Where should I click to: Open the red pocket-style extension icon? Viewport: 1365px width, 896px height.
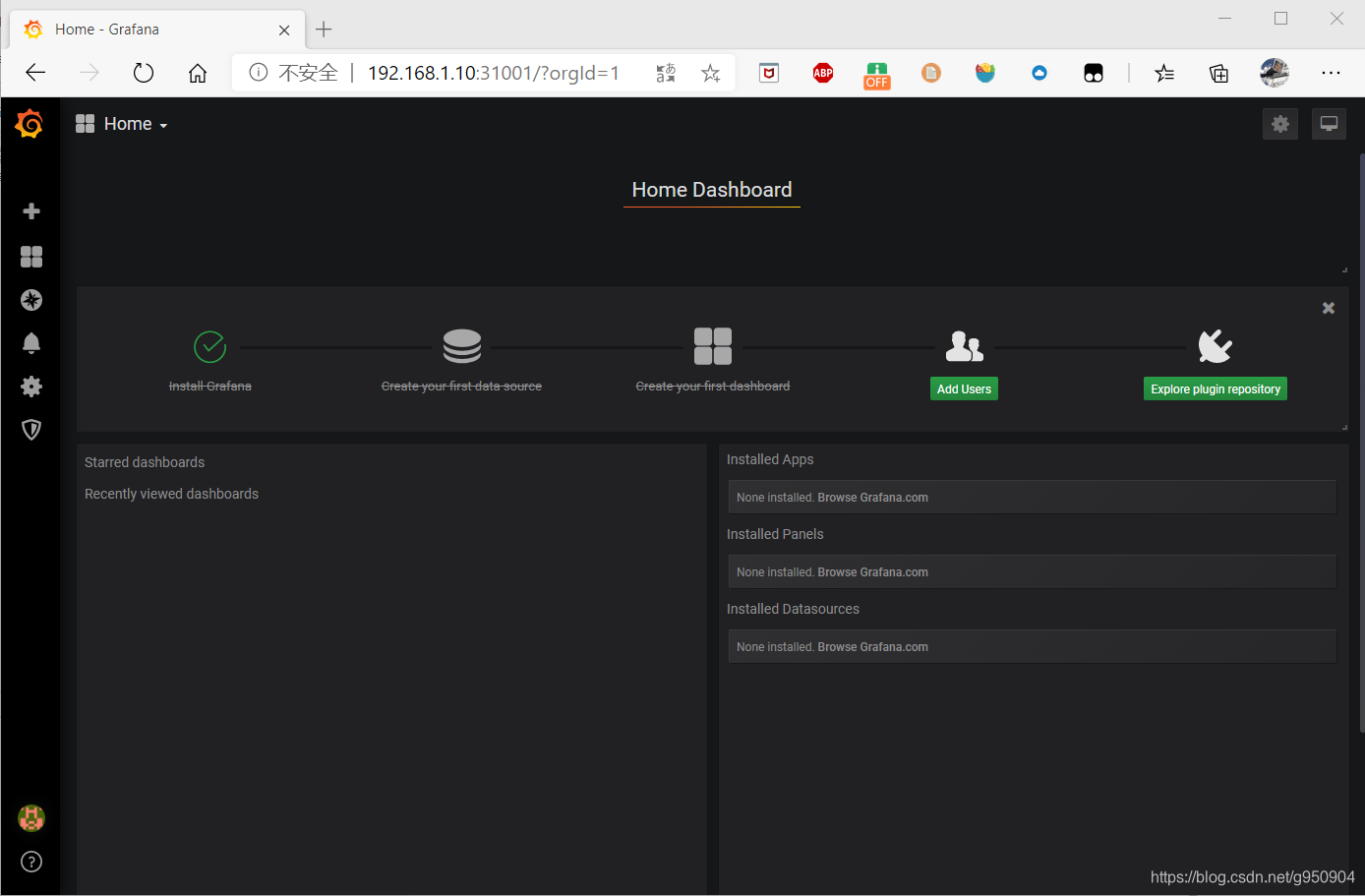(x=769, y=73)
